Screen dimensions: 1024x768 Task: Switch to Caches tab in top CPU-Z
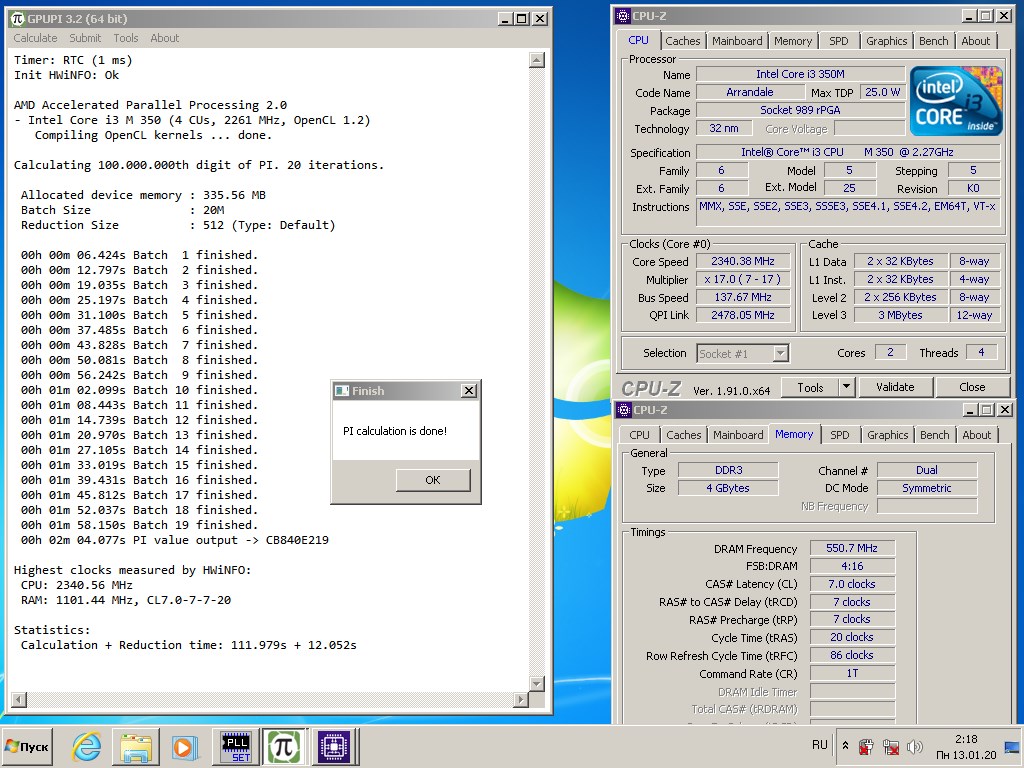(682, 40)
